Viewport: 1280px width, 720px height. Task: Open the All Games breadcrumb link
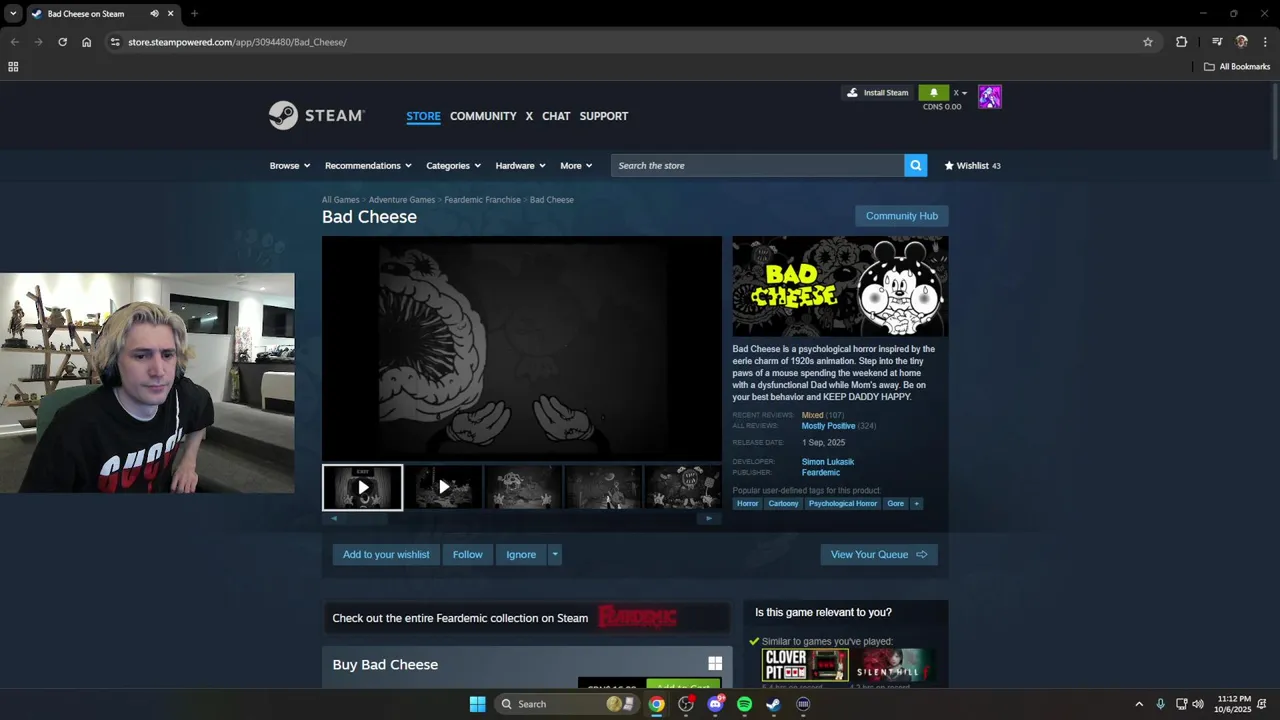pos(340,200)
